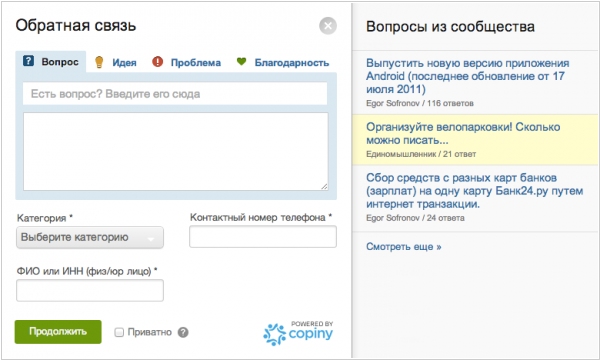The image size is (600, 360).
Task: Toggle the Приватно checkbox
Action: tap(119, 332)
